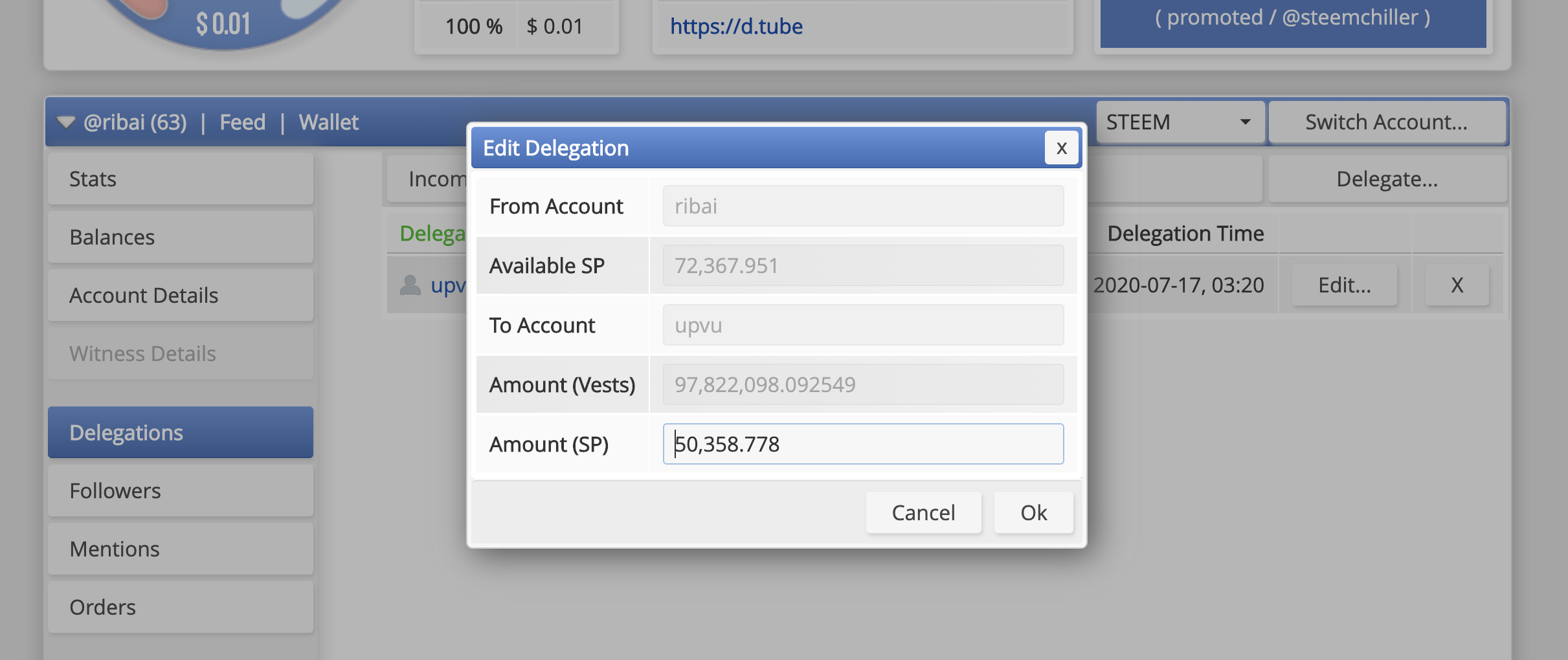Click Switch Account button

coord(1386,122)
